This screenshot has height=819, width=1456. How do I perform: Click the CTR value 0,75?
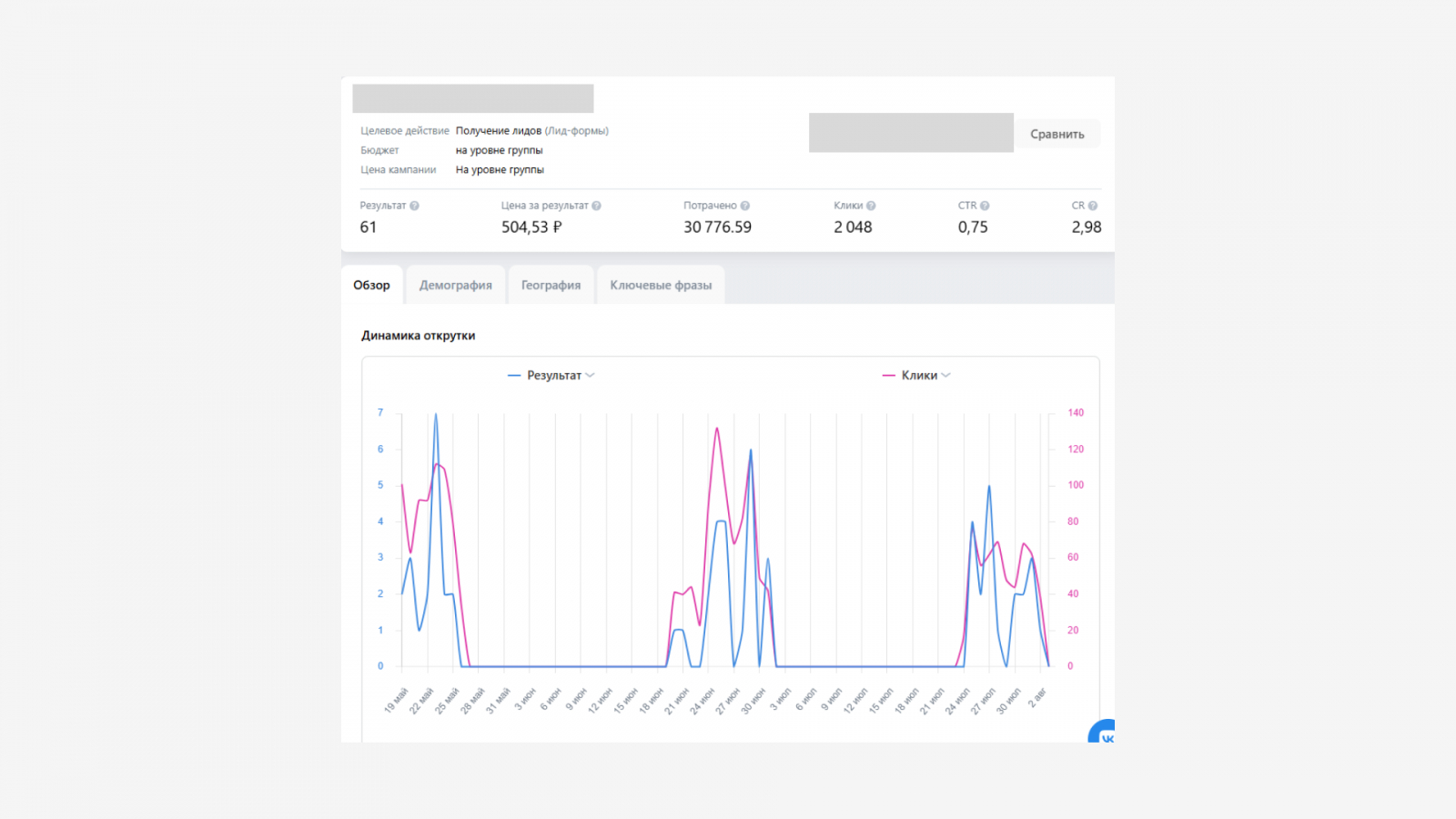[x=973, y=227]
